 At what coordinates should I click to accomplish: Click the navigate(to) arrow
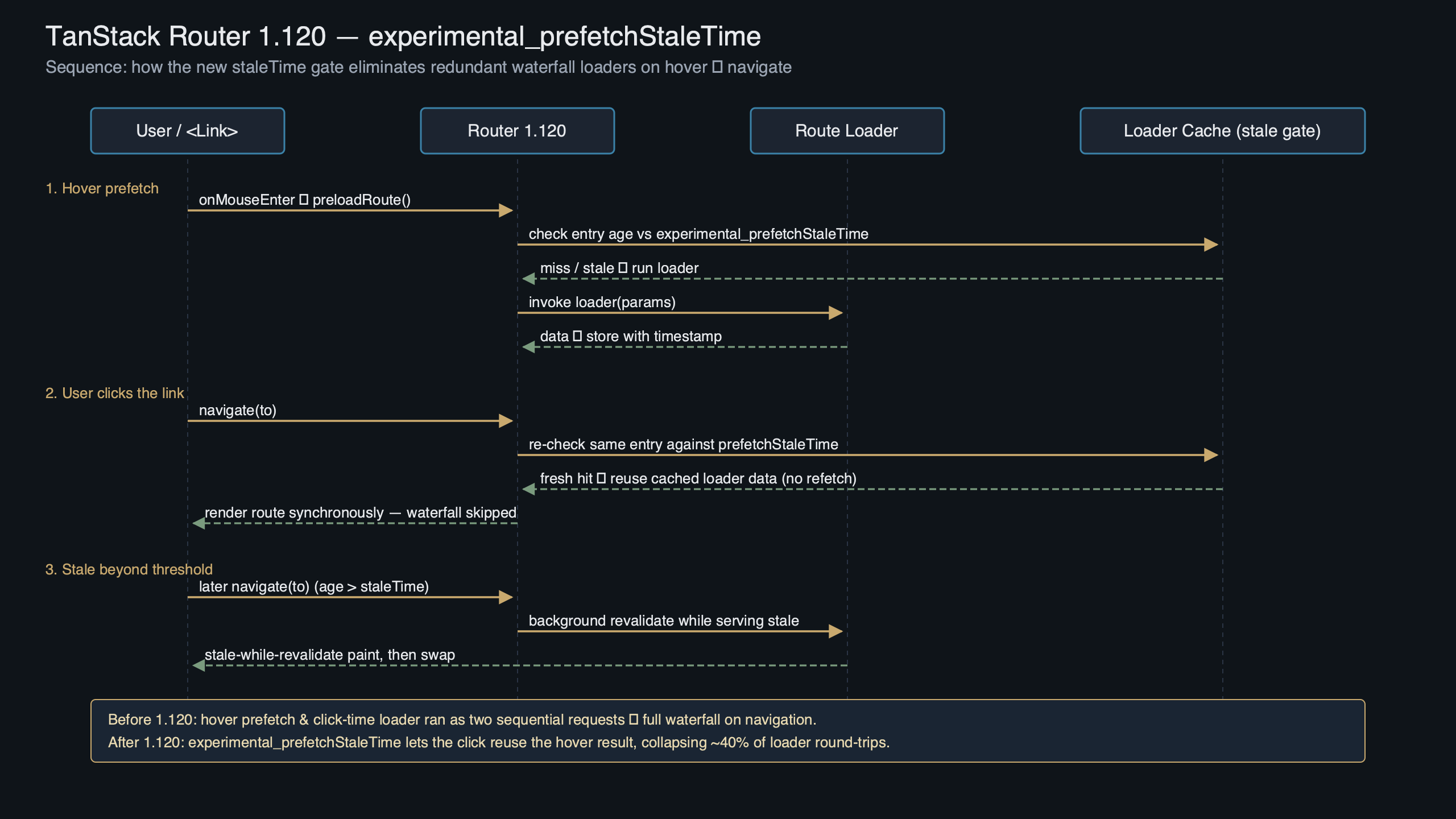coord(350,421)
